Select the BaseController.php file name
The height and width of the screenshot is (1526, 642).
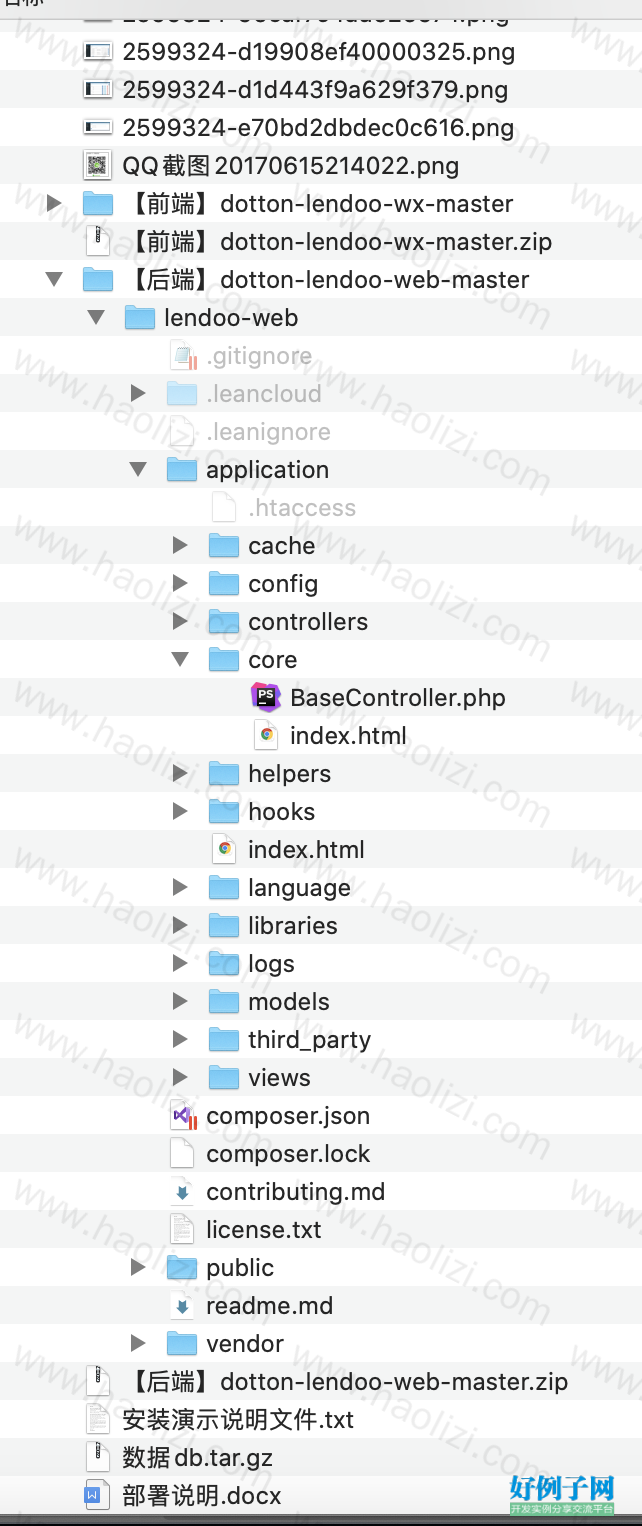(398, 698)
